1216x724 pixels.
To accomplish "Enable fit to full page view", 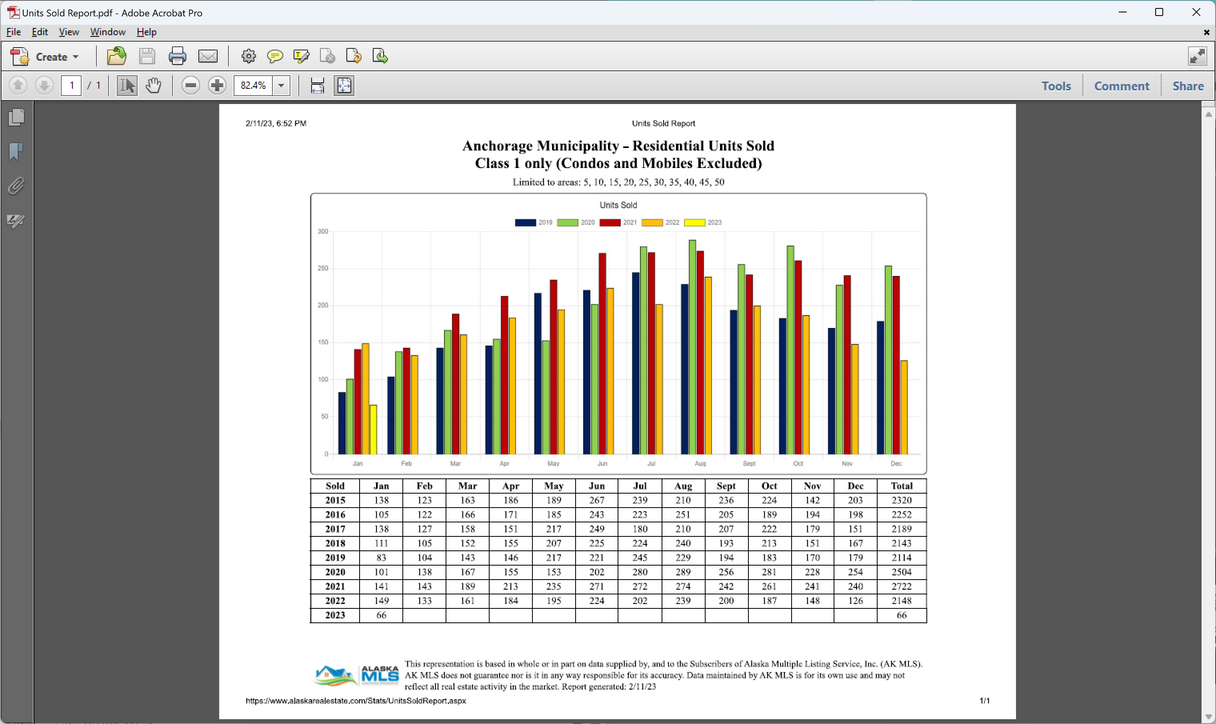I will coord(344,86).
